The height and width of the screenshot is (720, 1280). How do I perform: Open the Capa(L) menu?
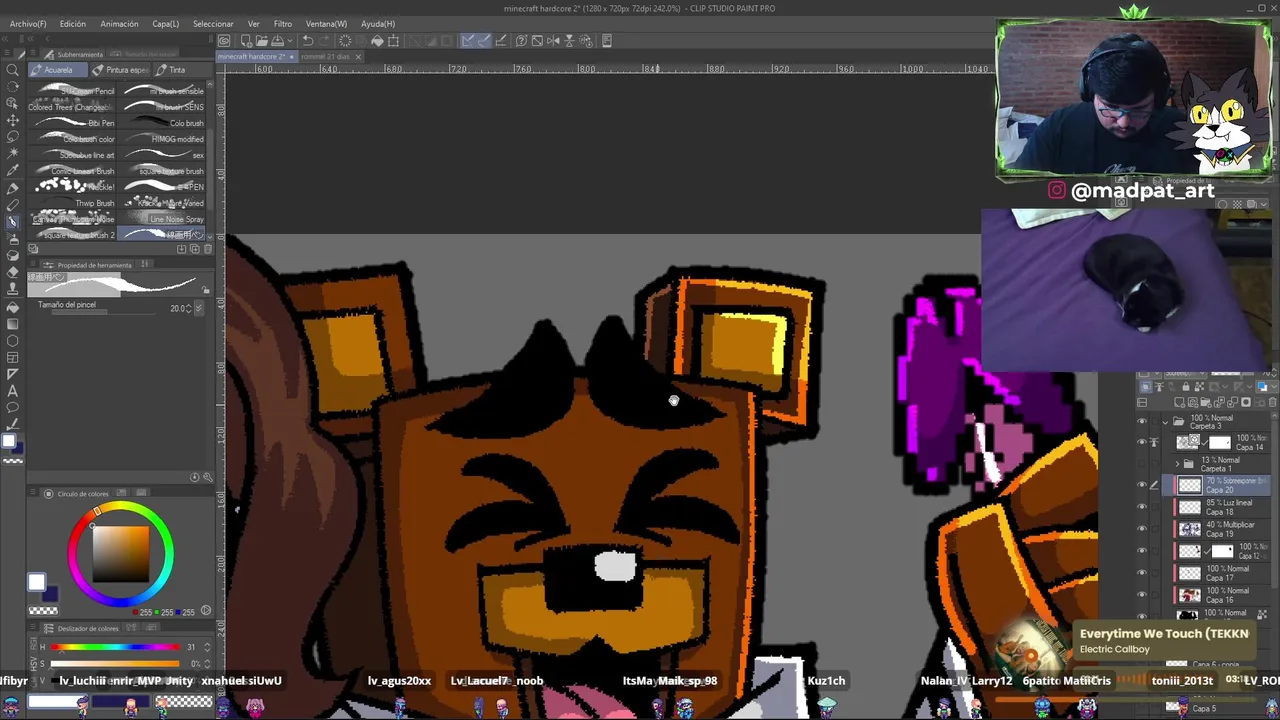point(165,24)
